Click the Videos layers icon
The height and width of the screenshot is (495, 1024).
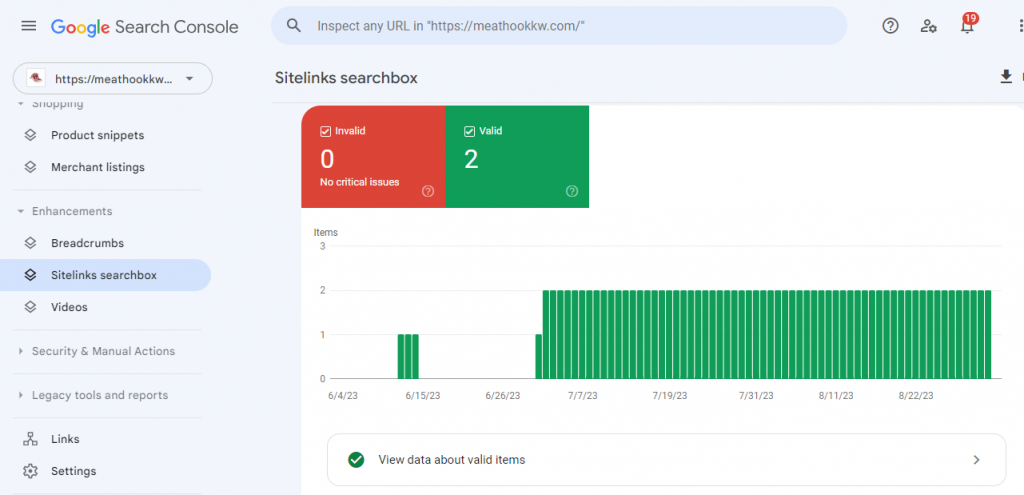[30, 307]
